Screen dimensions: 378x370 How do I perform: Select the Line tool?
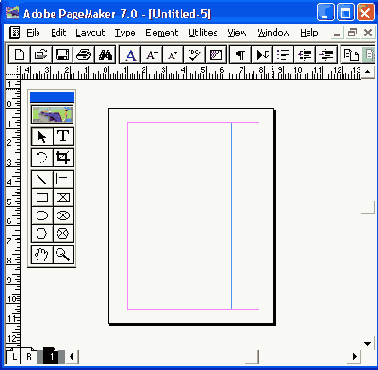click(x=42, y=180)
